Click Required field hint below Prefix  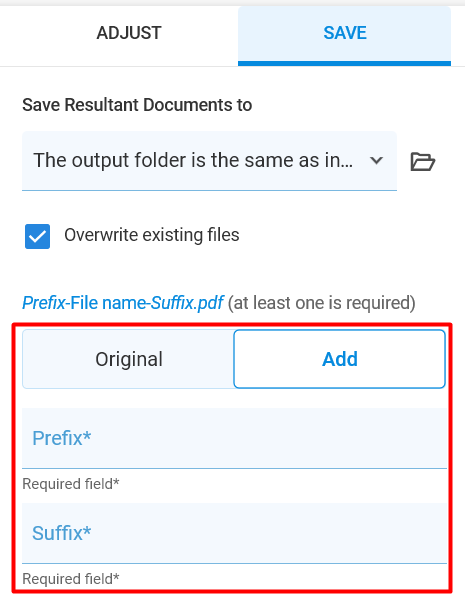pyautogui.click(x=71, y=484)
